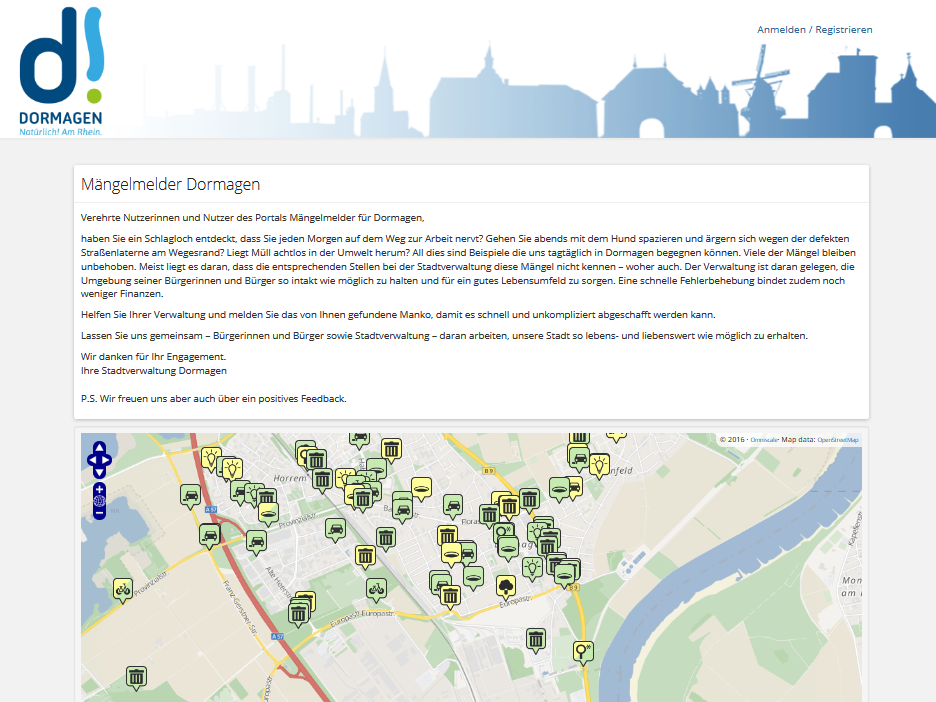Screen dimensions: 936x702
Task: Follow the OpenStreetMap attribution link
Action: coord(838,440)
